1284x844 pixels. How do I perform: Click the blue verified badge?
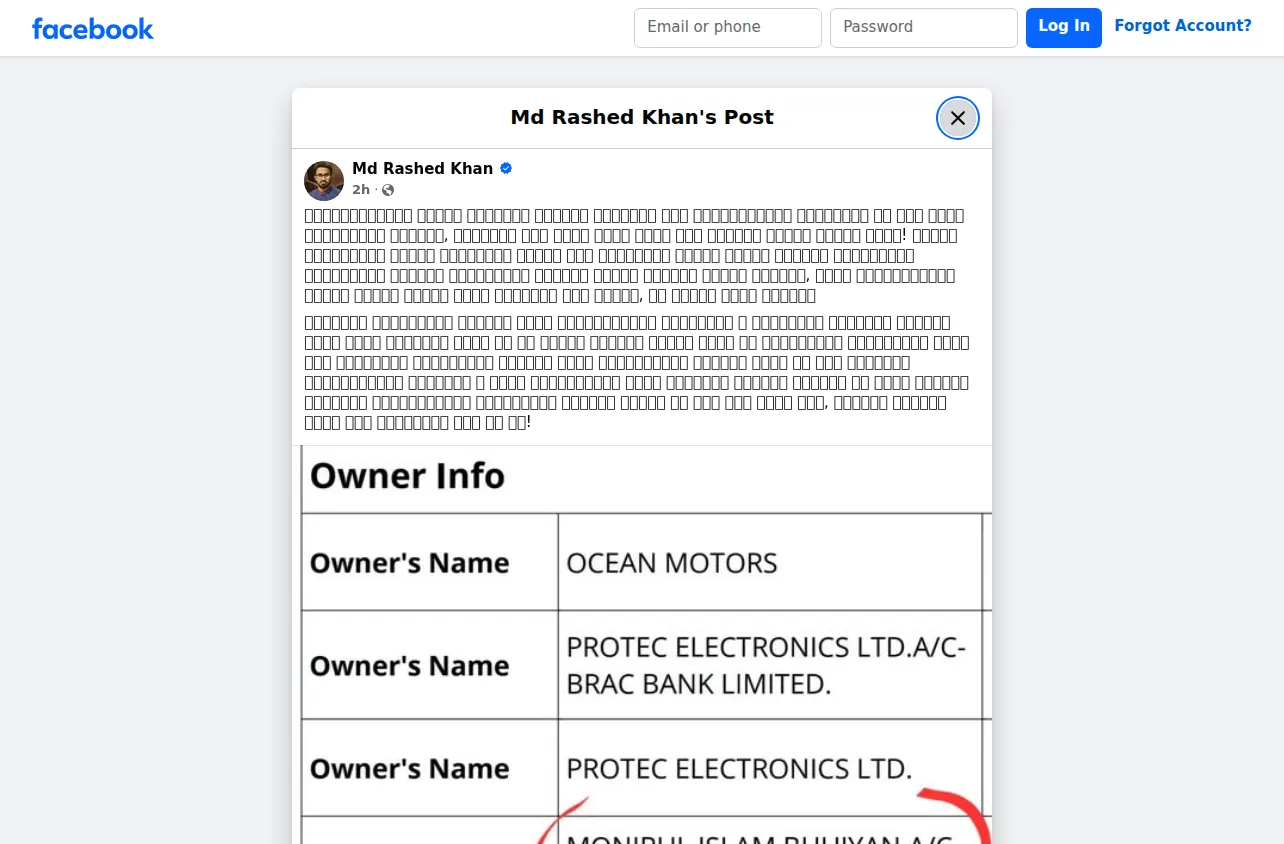click(x=506, y=168)
